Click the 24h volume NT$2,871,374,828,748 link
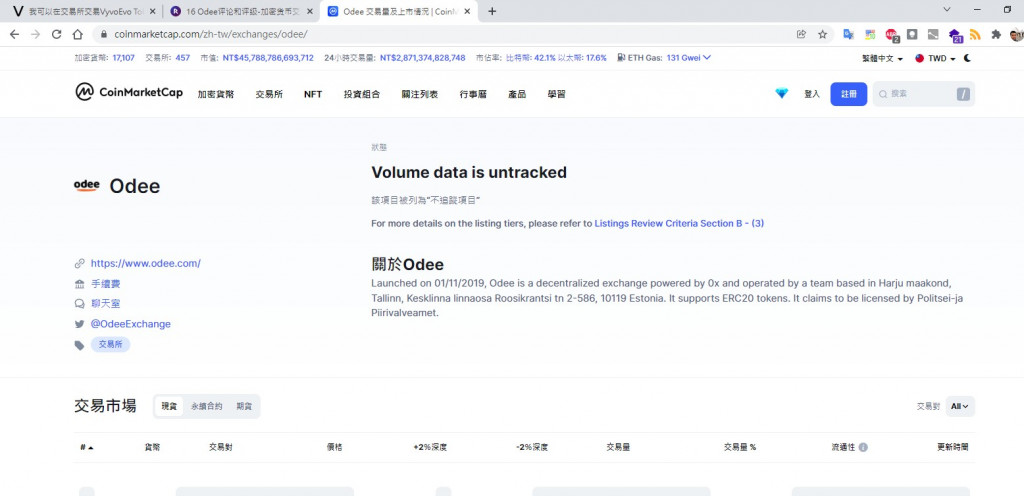The width and height of the screenshot is (1024, 496). (x=423, y=57)
